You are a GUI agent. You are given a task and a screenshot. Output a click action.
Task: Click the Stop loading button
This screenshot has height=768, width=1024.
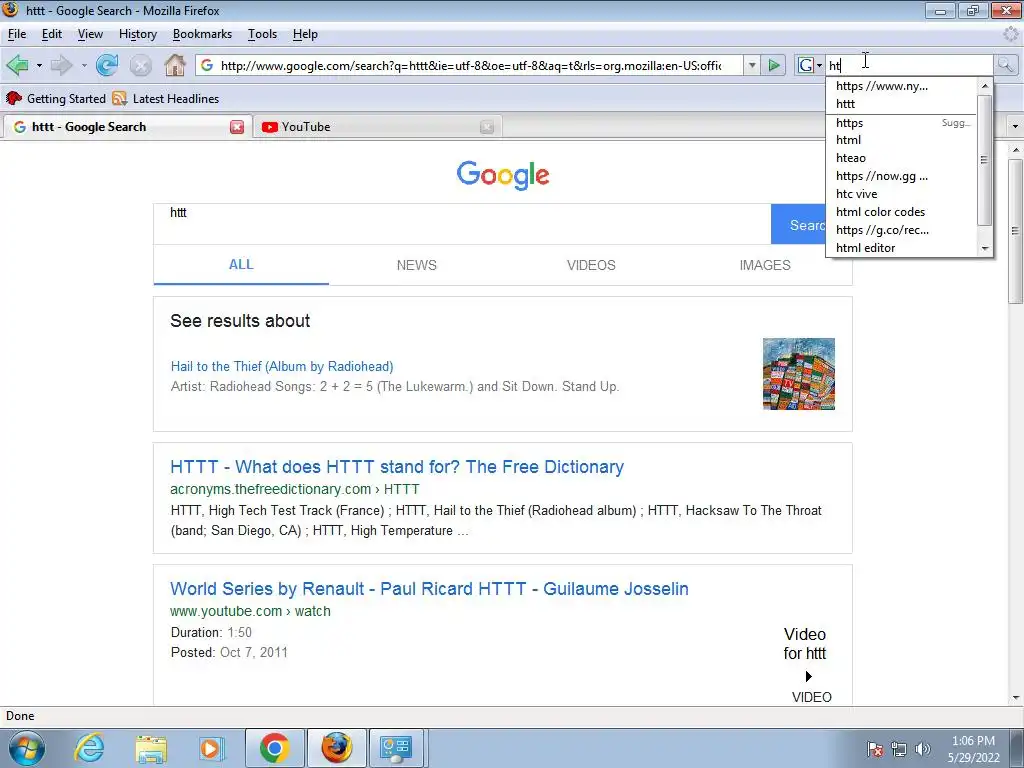[x=140, y=65]
